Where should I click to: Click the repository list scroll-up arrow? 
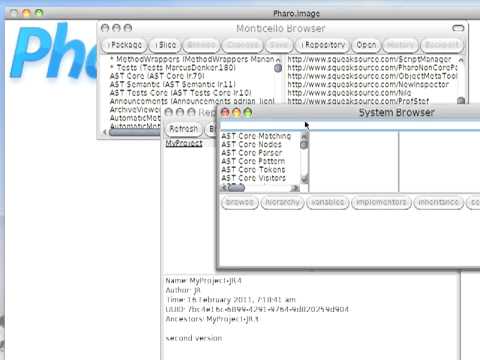click(461, 60)
